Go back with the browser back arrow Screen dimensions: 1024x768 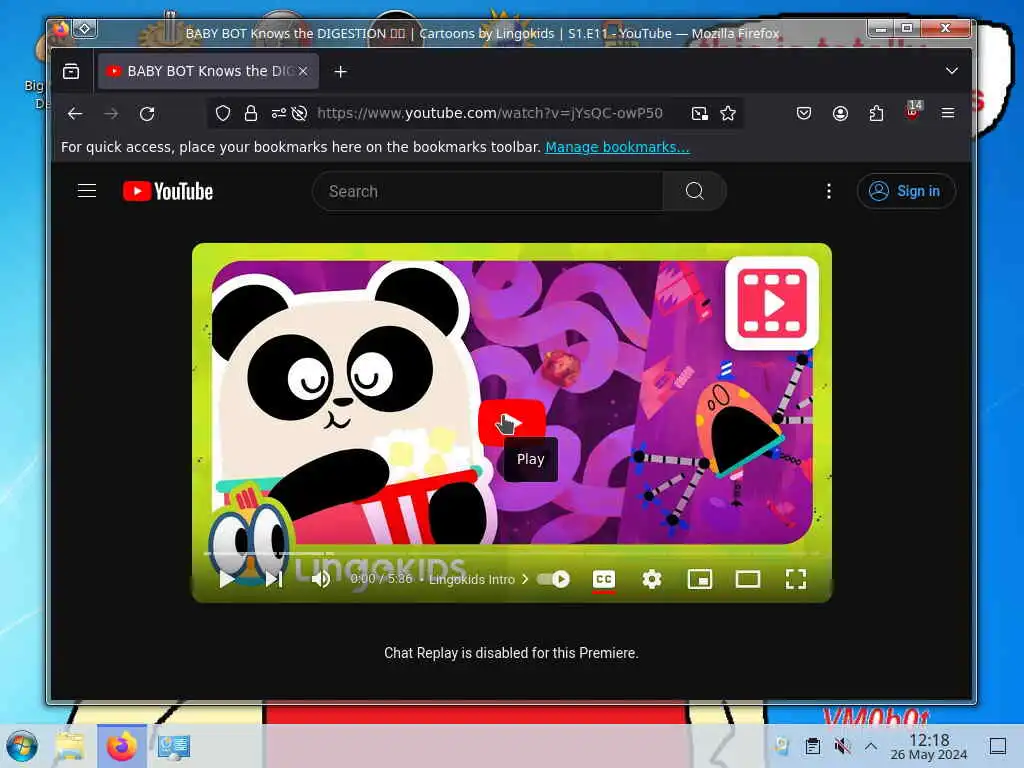pyautogui.click(x=75, y=114)
